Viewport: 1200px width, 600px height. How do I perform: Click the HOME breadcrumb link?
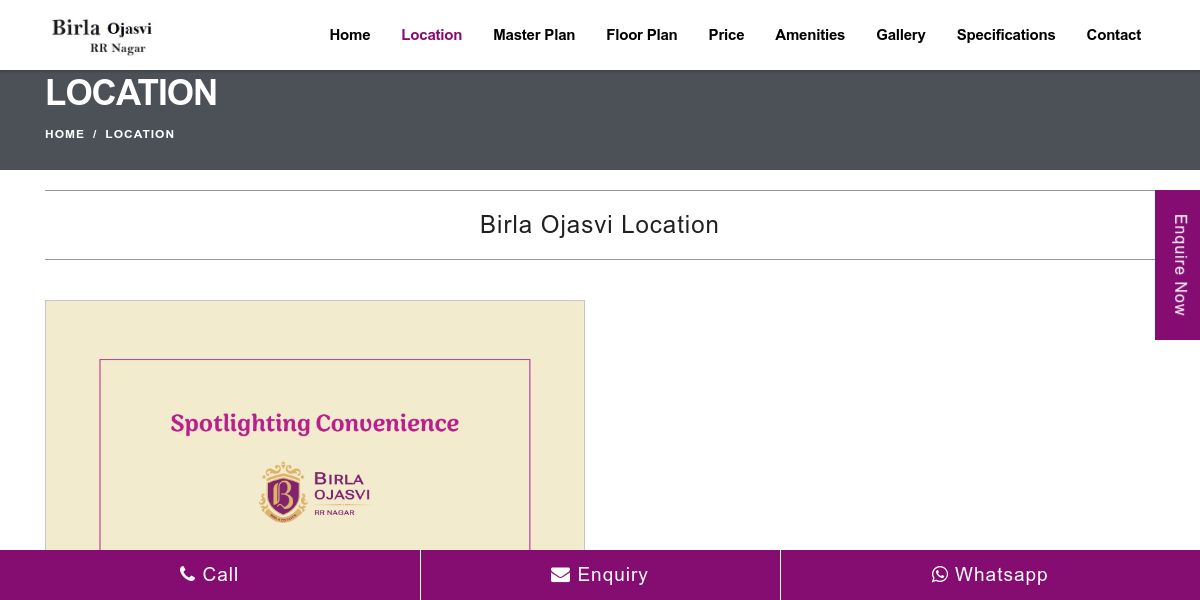tap(65, 134)
